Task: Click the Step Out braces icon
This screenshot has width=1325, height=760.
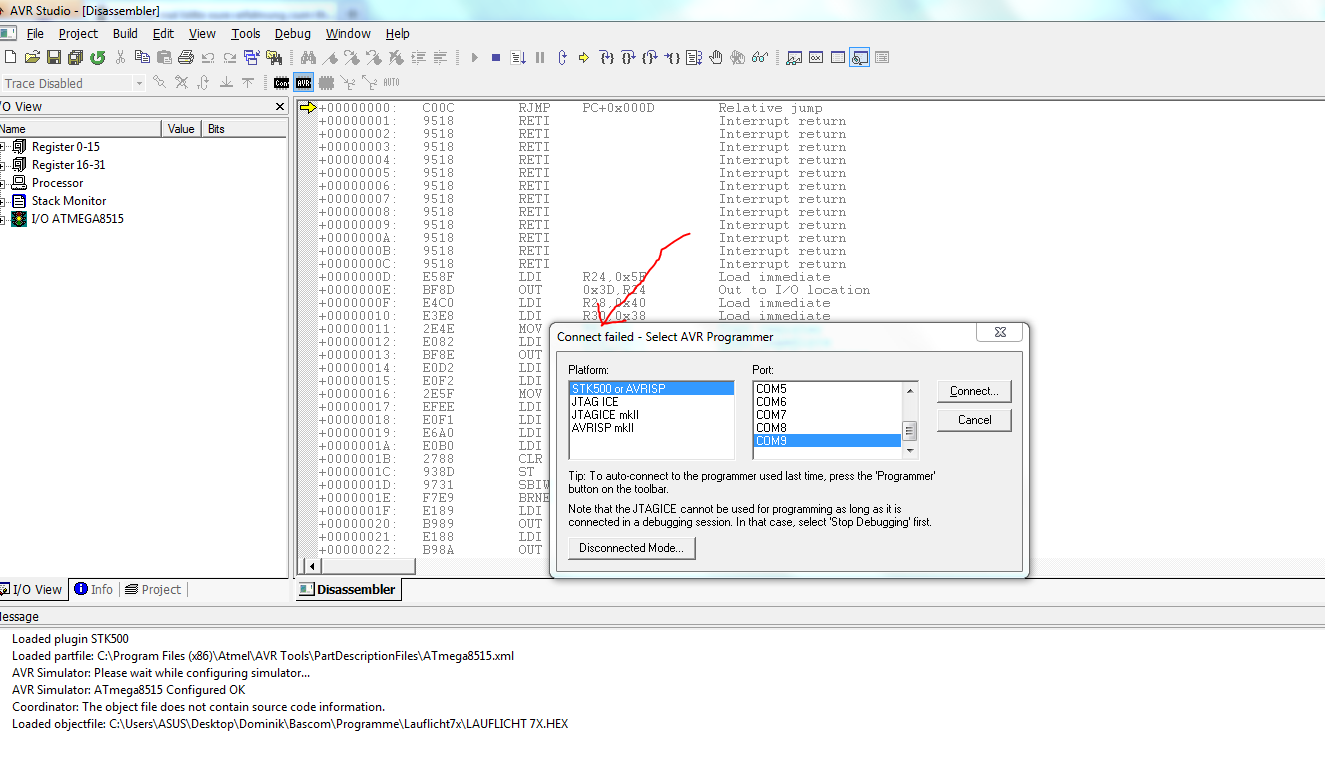Action: (650, 57)
